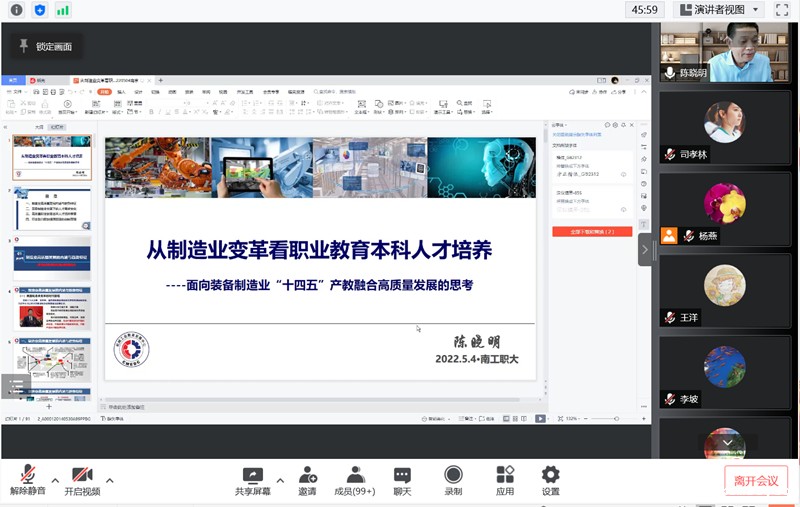The image size is (800, 507).
Task: Turn on camera with 开启视频
Action: click(82, 474)
